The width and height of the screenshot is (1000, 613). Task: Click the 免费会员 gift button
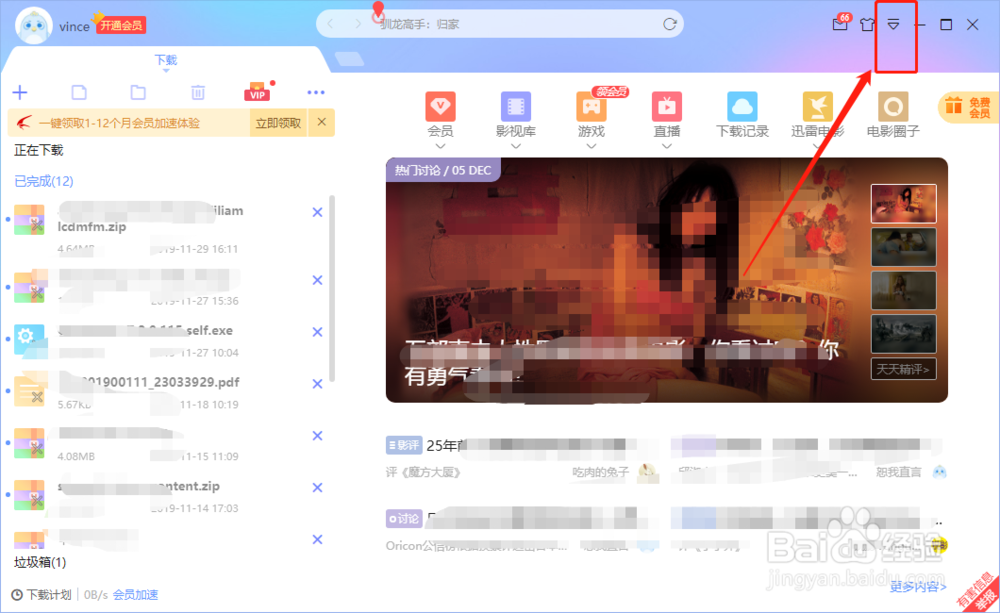(x=968, y=107)
